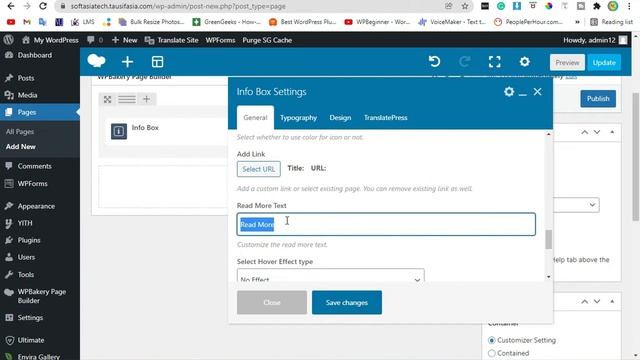This screenshot has width=640, height=360.
Task: Go back in browser history
Action: tap(11, 6)
